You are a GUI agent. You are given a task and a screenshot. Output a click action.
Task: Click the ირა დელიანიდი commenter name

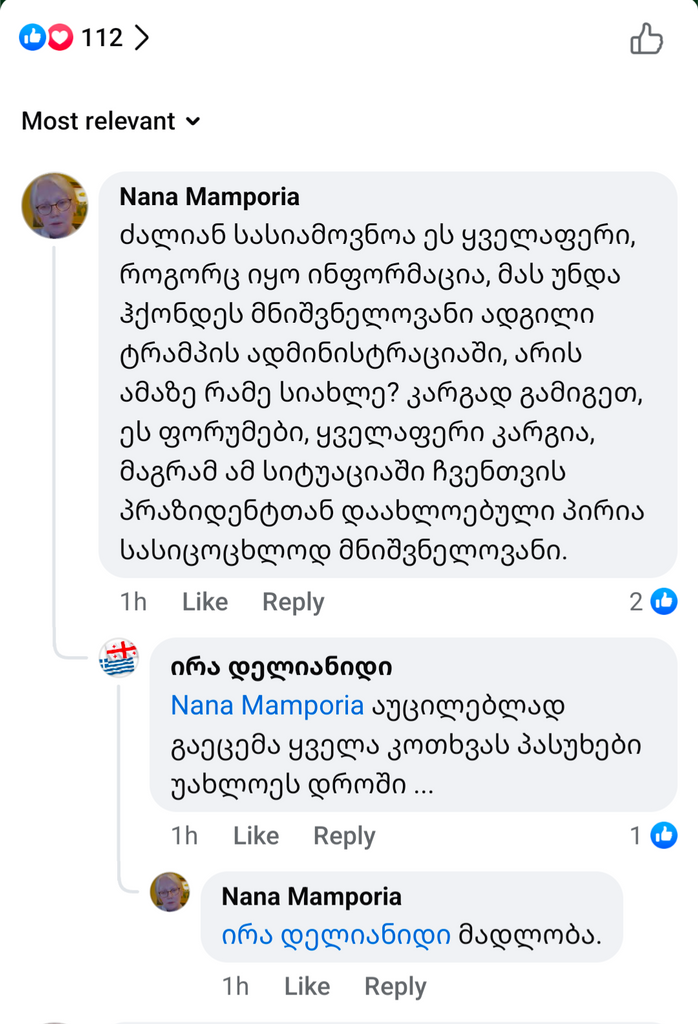281,666
